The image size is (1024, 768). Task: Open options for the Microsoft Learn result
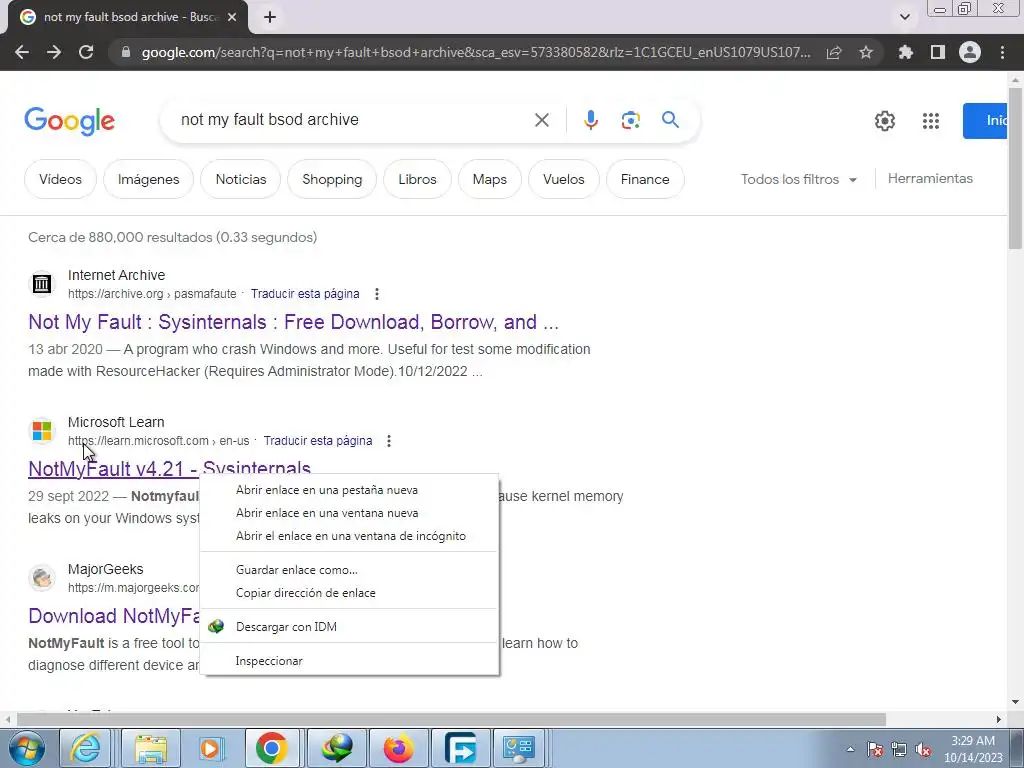click(x=389, y=441)
